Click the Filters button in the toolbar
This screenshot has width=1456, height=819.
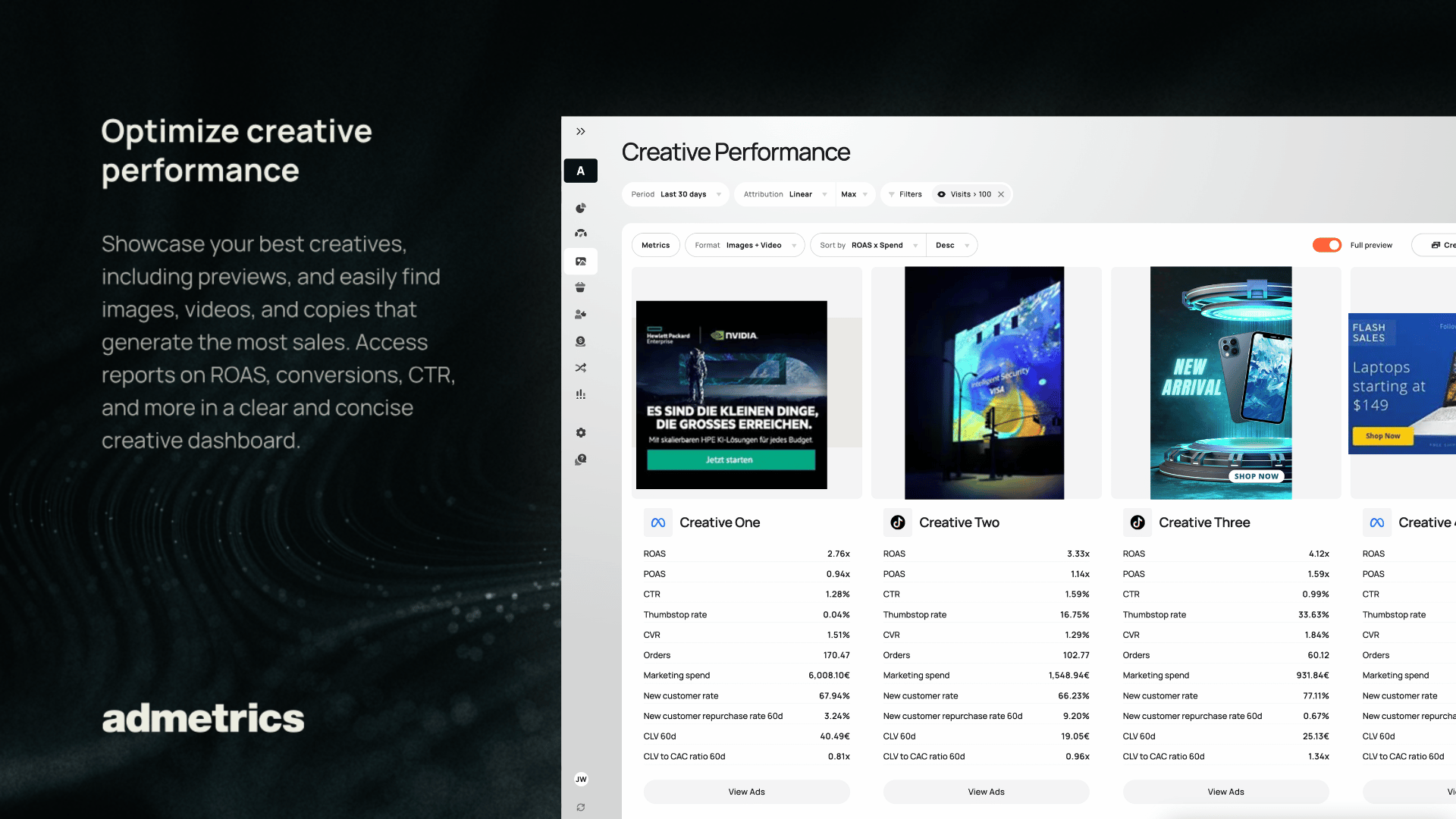coord(906,194)
